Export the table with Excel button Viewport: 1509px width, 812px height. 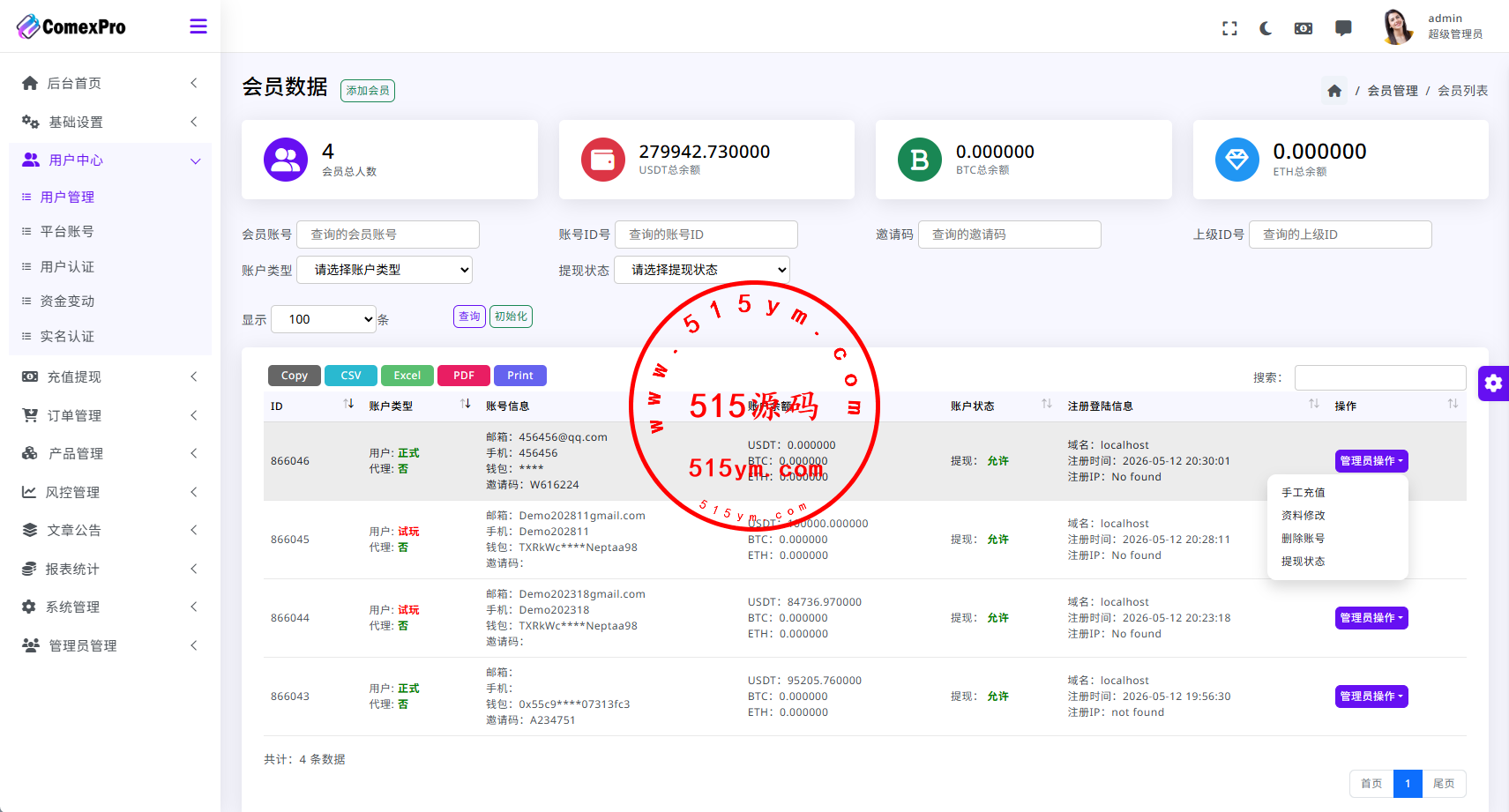pyautogui.click(x=407, y=376)
